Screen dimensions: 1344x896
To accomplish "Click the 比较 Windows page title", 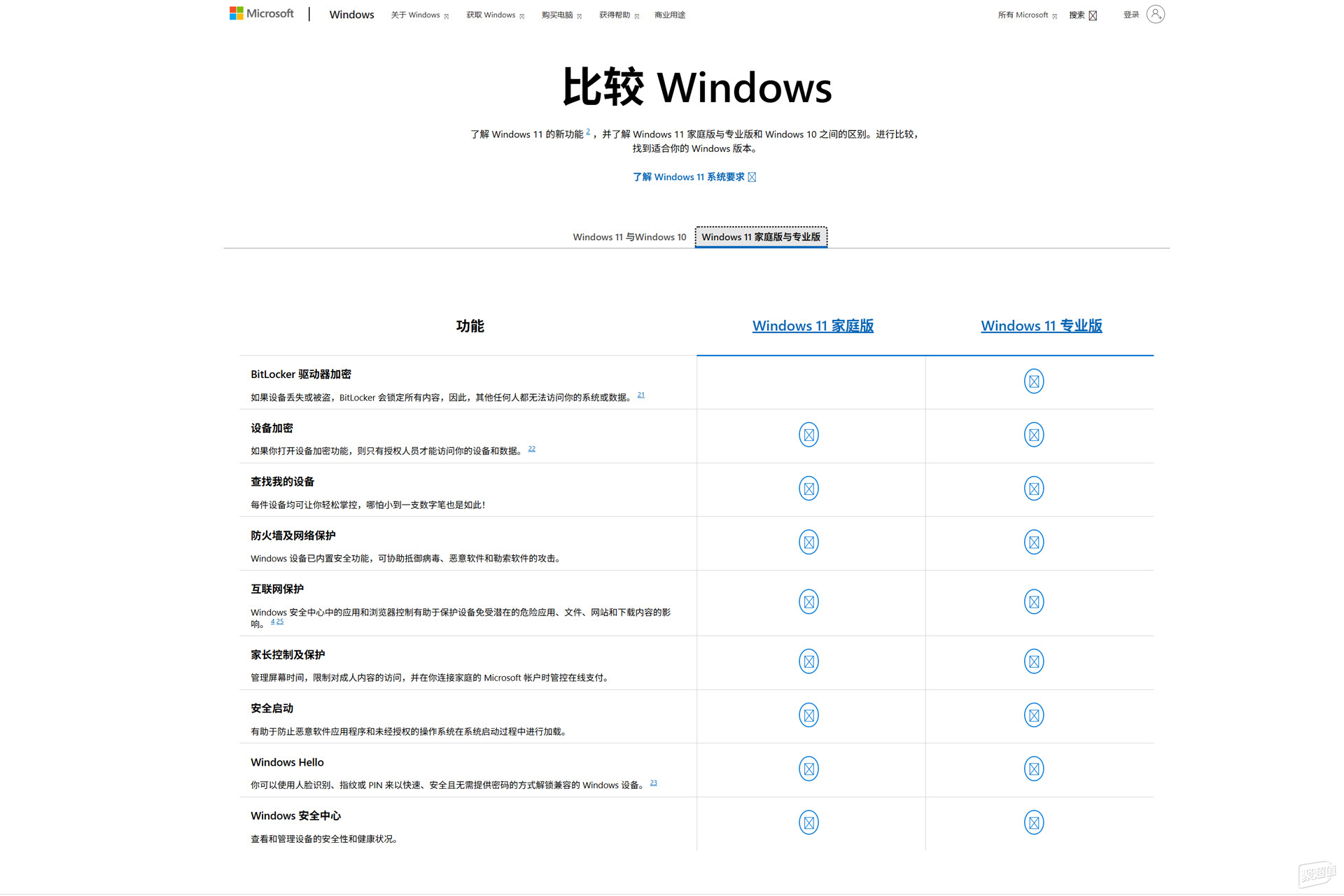I will 697,87.
